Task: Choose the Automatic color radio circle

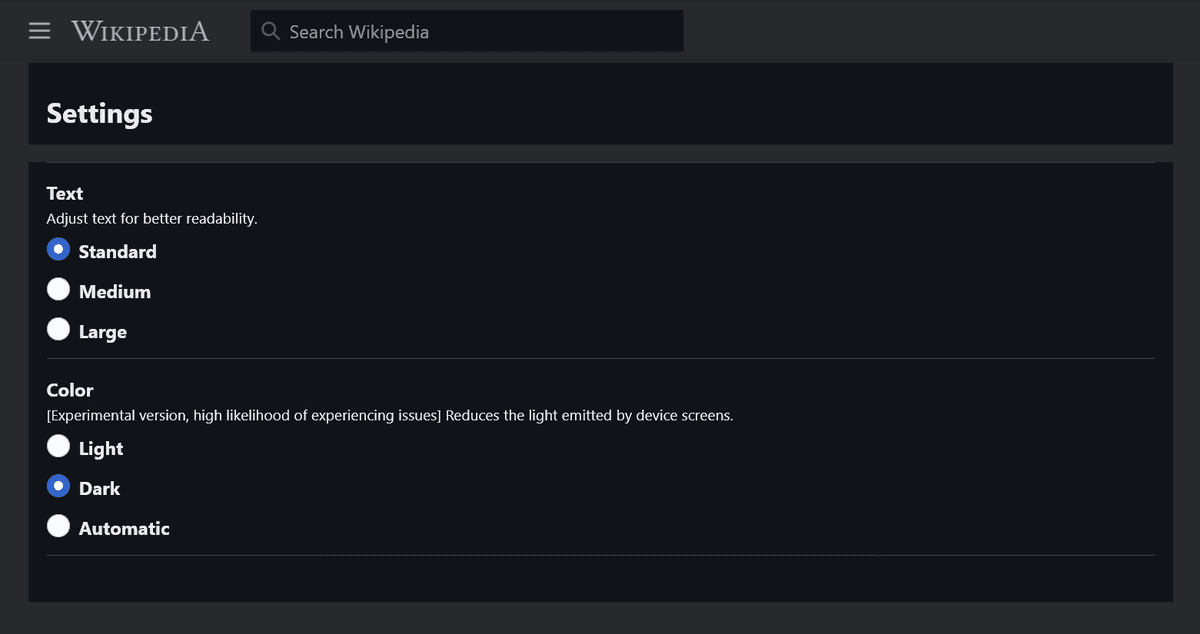Action: tap(59, 527)
